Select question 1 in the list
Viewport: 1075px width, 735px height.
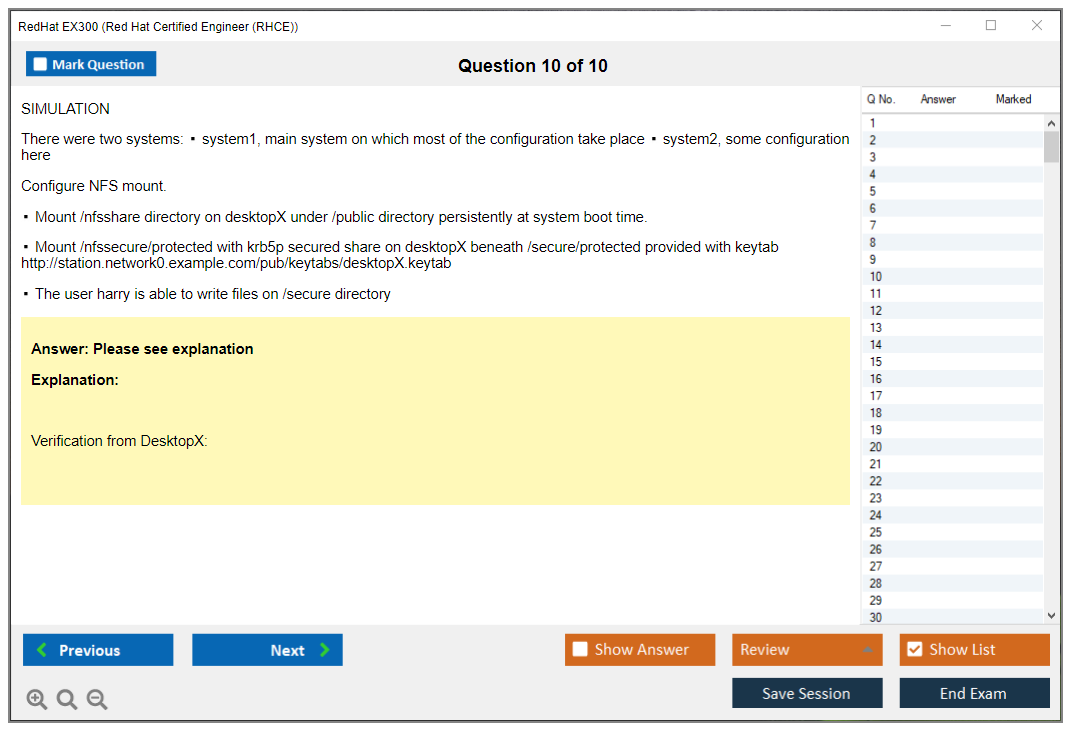point(873,123)
